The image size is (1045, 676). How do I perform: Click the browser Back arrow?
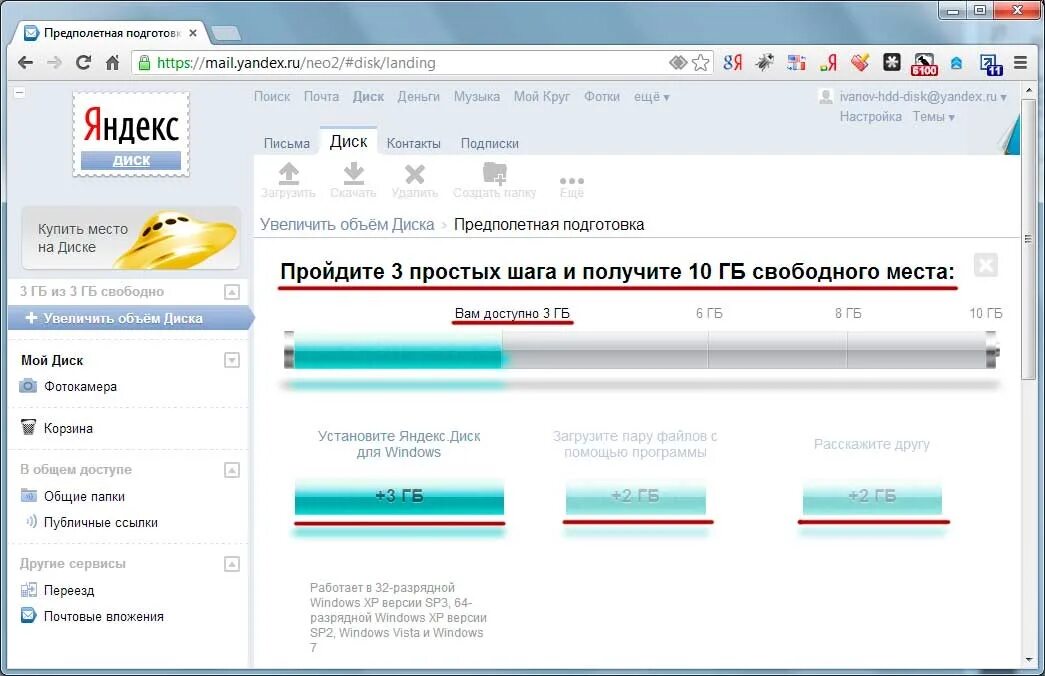[x=25, y=63]
